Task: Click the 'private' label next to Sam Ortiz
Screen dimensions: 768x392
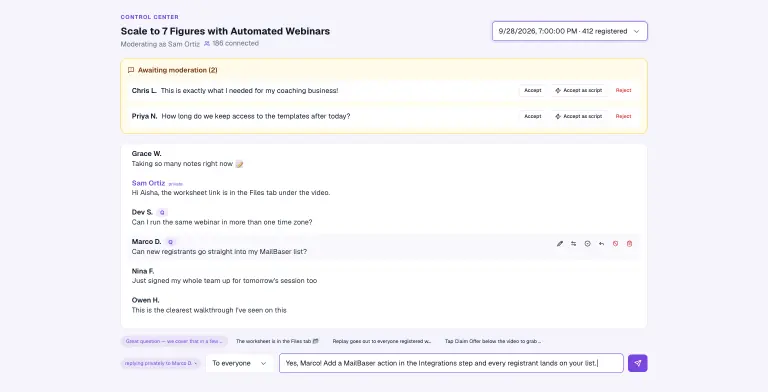Action: 175,184
